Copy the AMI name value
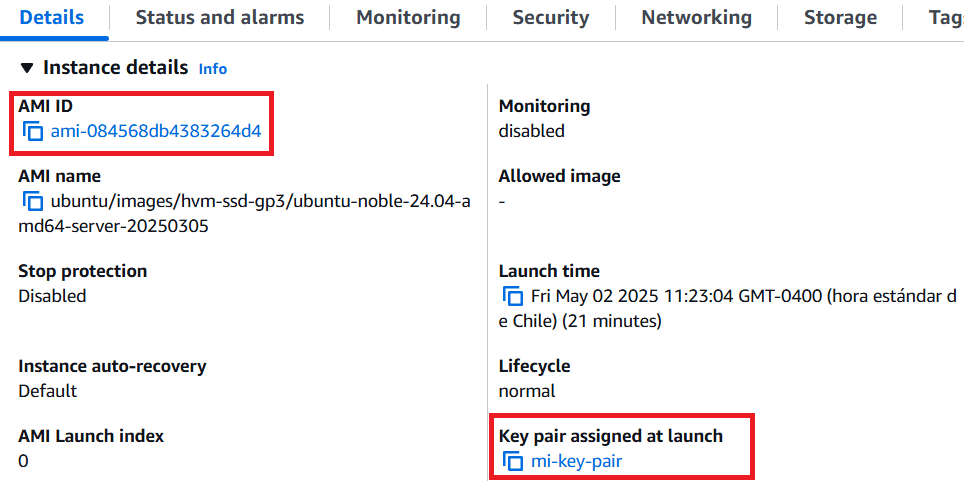This screenshot has height=481, width=964. point(33,202)
